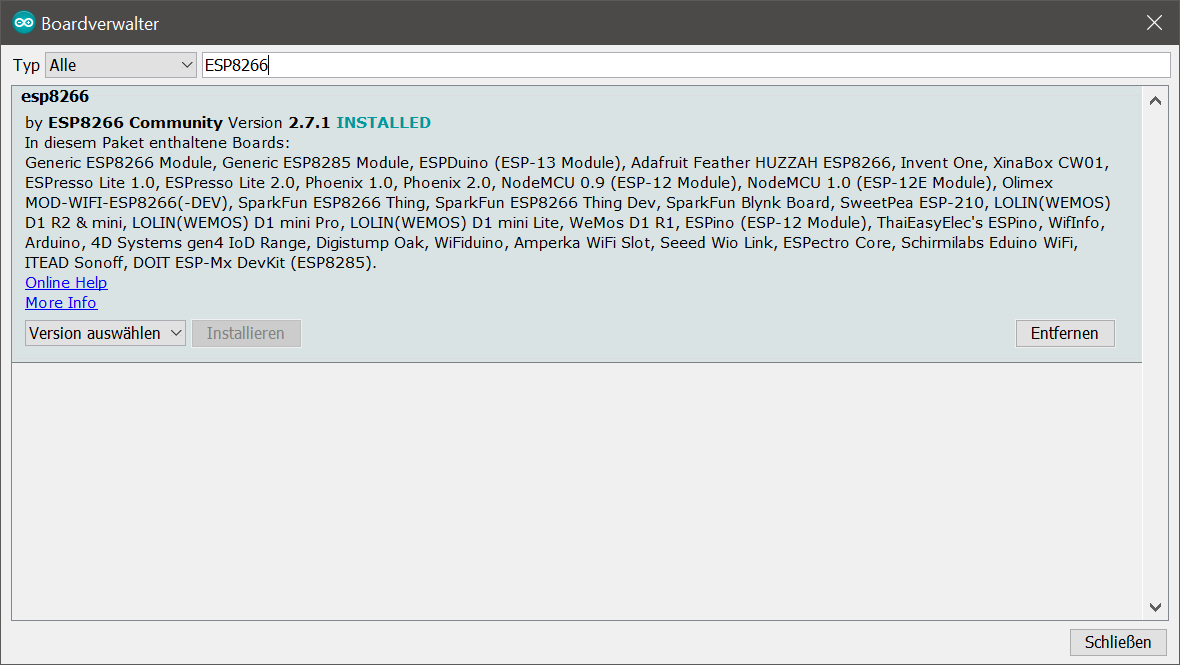Click the Boardverwalter window title

[100, 23]
